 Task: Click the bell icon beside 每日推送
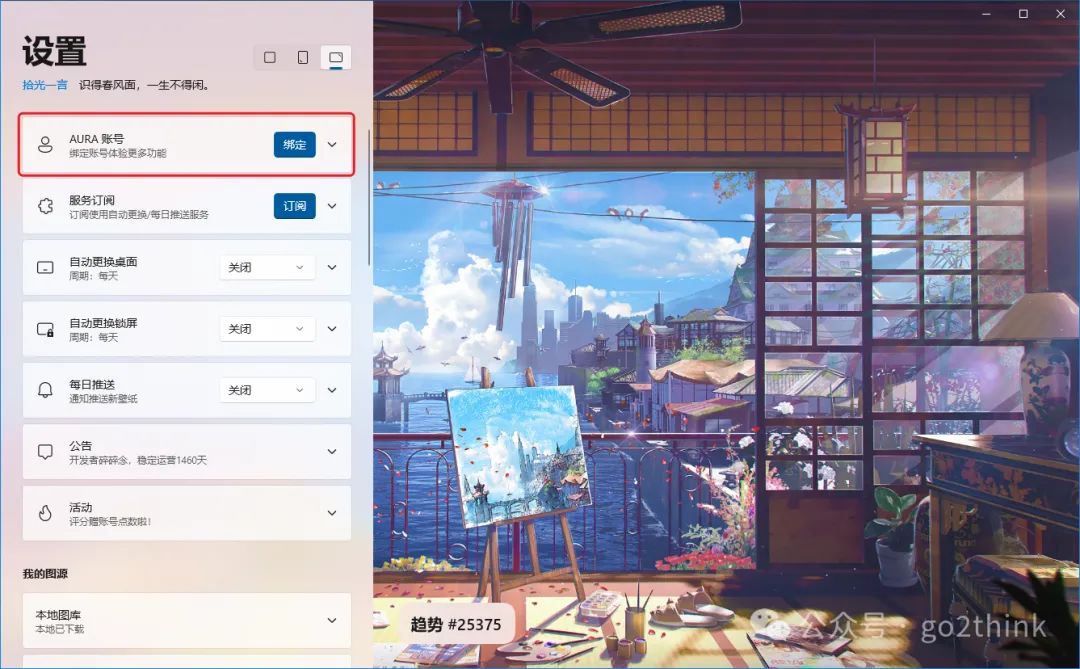pos(45,390)
